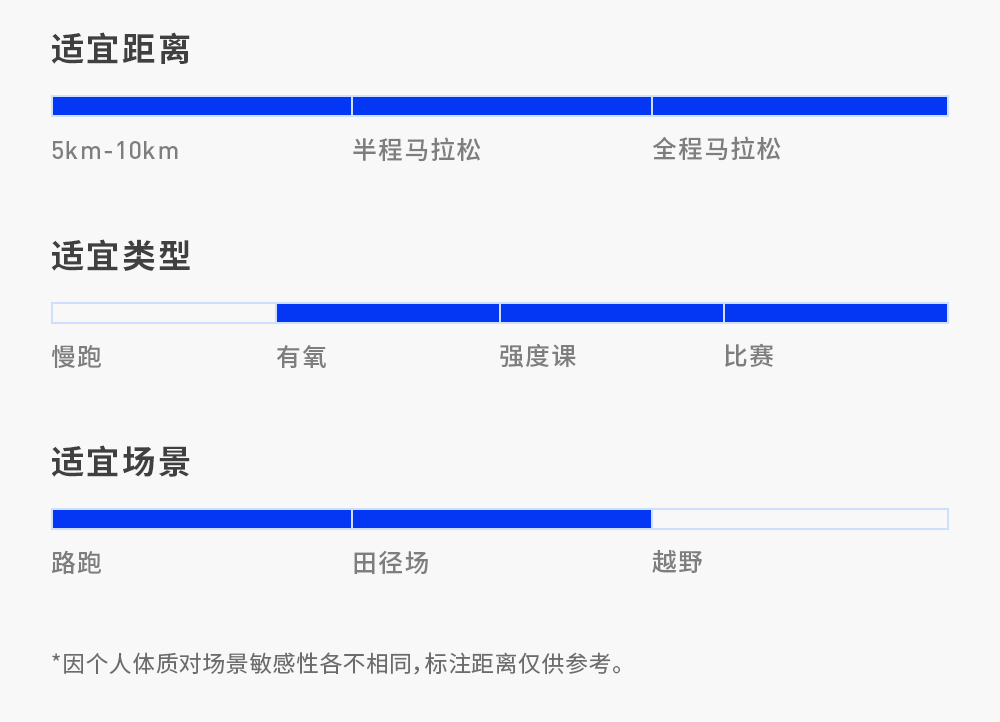Click the 5km-10km distance bar segment
The image size is (1000, 722).
pyautogui.click(x=201, y=106)
